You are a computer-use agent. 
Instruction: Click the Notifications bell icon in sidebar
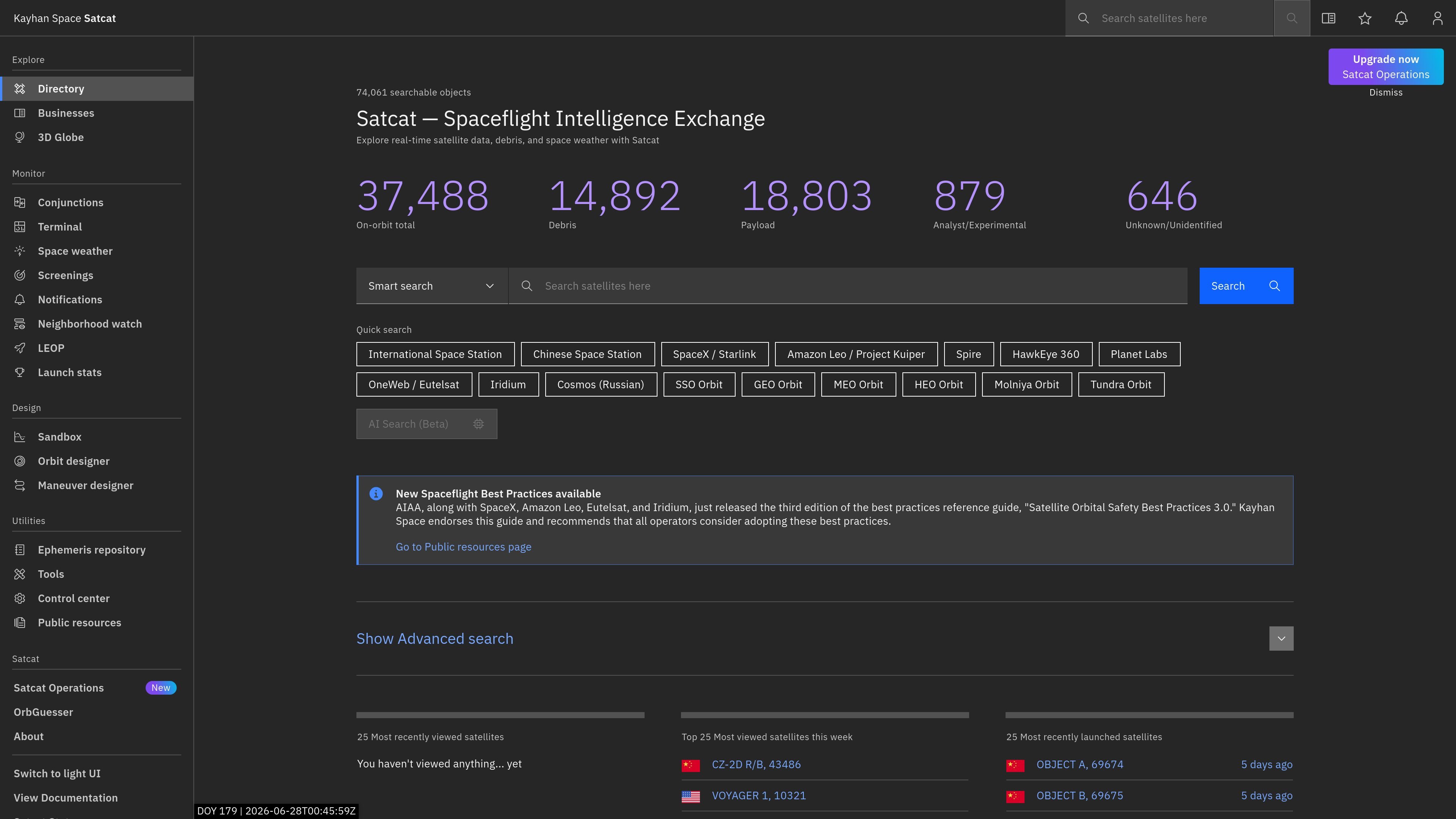[20, 300]
